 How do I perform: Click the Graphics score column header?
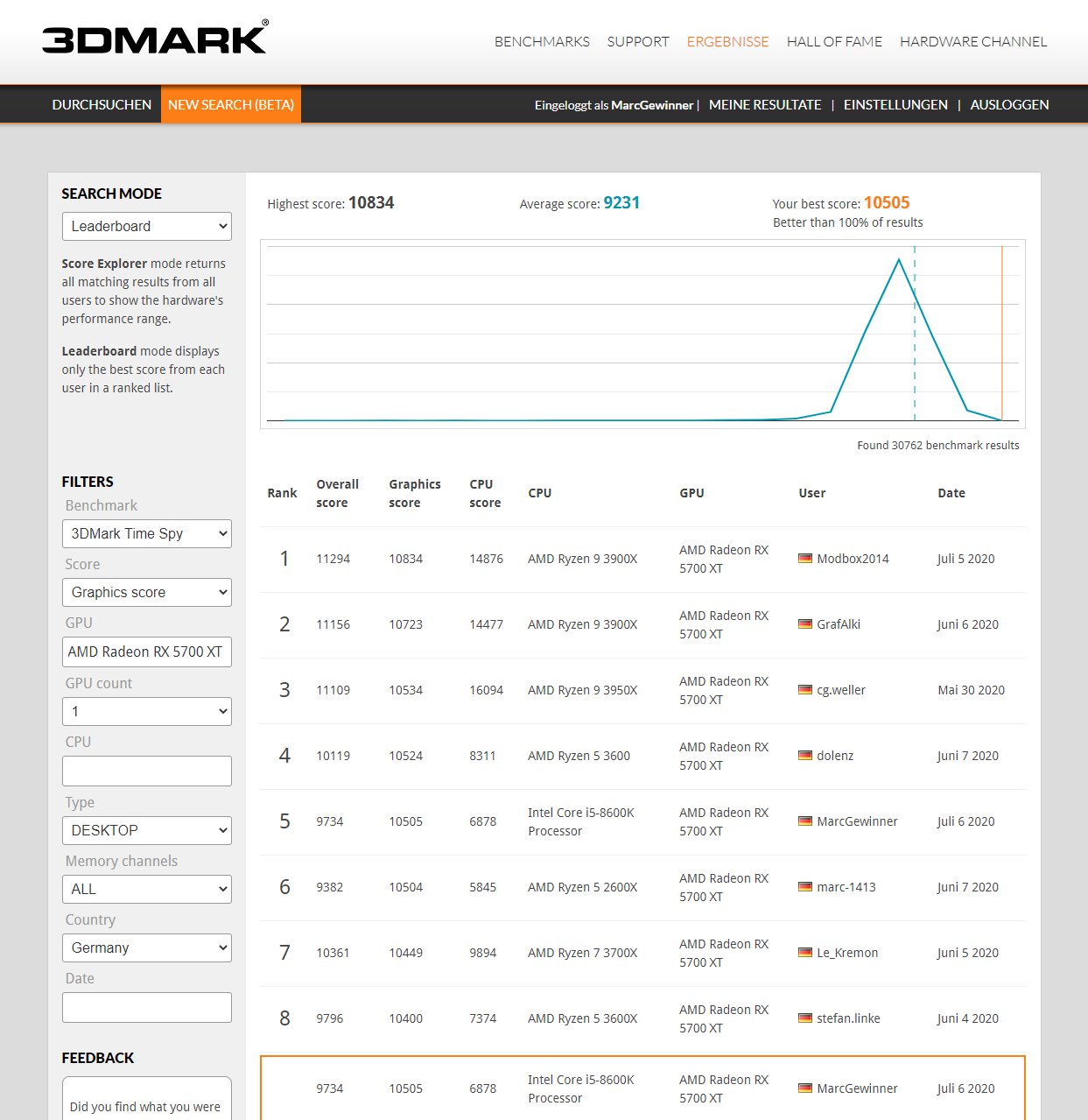(414, 493)
